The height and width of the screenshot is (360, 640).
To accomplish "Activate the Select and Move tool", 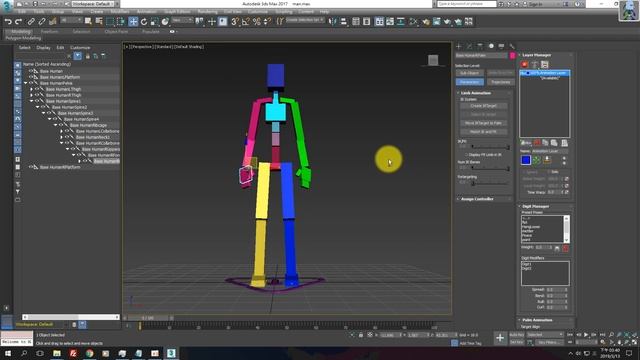I will [x=133, y=21].
